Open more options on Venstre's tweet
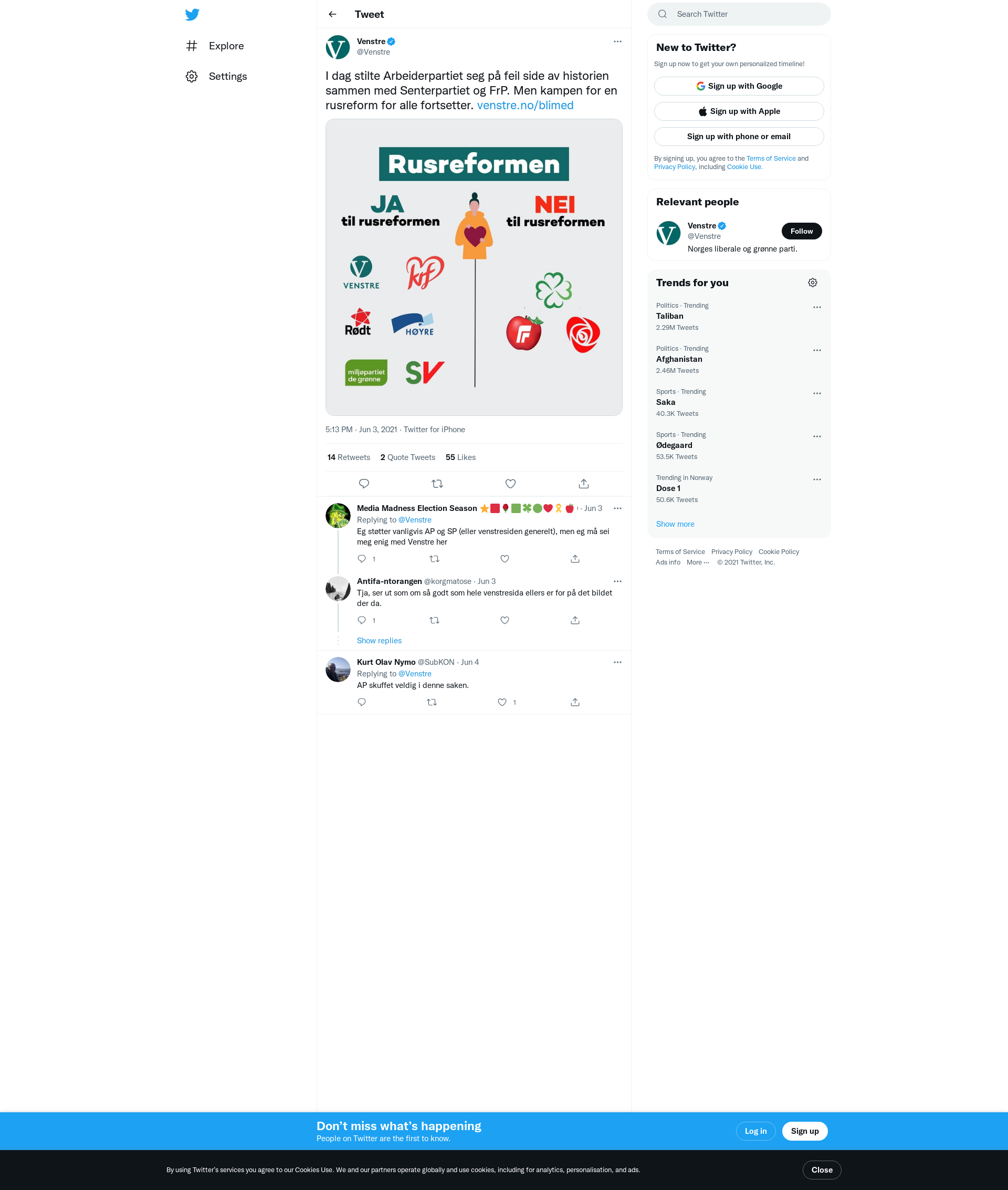The image size is (1008, 1190). click(x=617, y=41)
